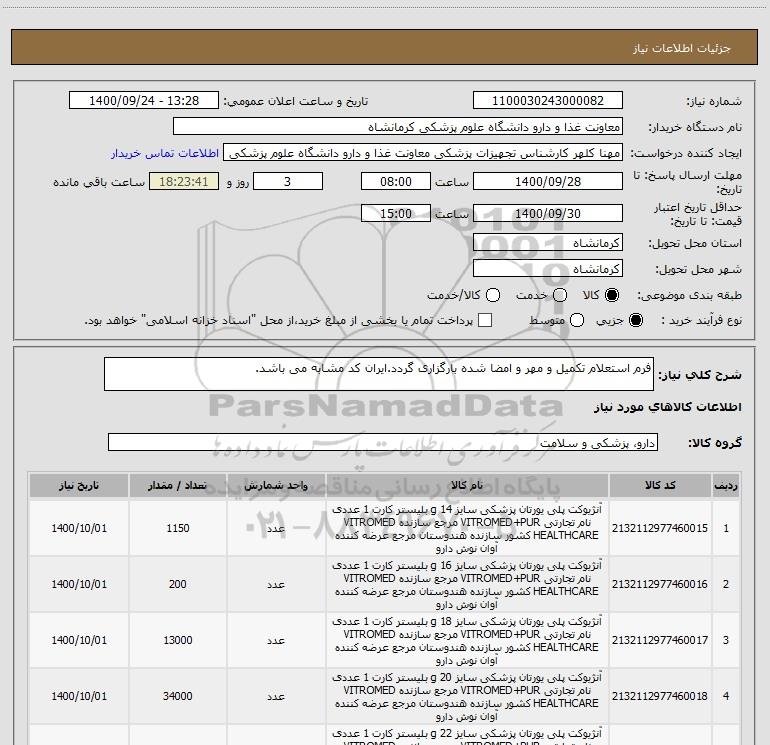The height and width of the screenshot is (745, 770).
Task: Select the کالا/خدمت radio button
Action: [x=493, y=295]
